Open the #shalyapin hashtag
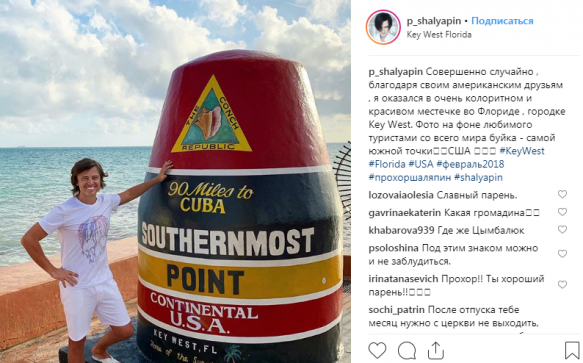Viewport: 583px width, 363px height. (478, 177)
